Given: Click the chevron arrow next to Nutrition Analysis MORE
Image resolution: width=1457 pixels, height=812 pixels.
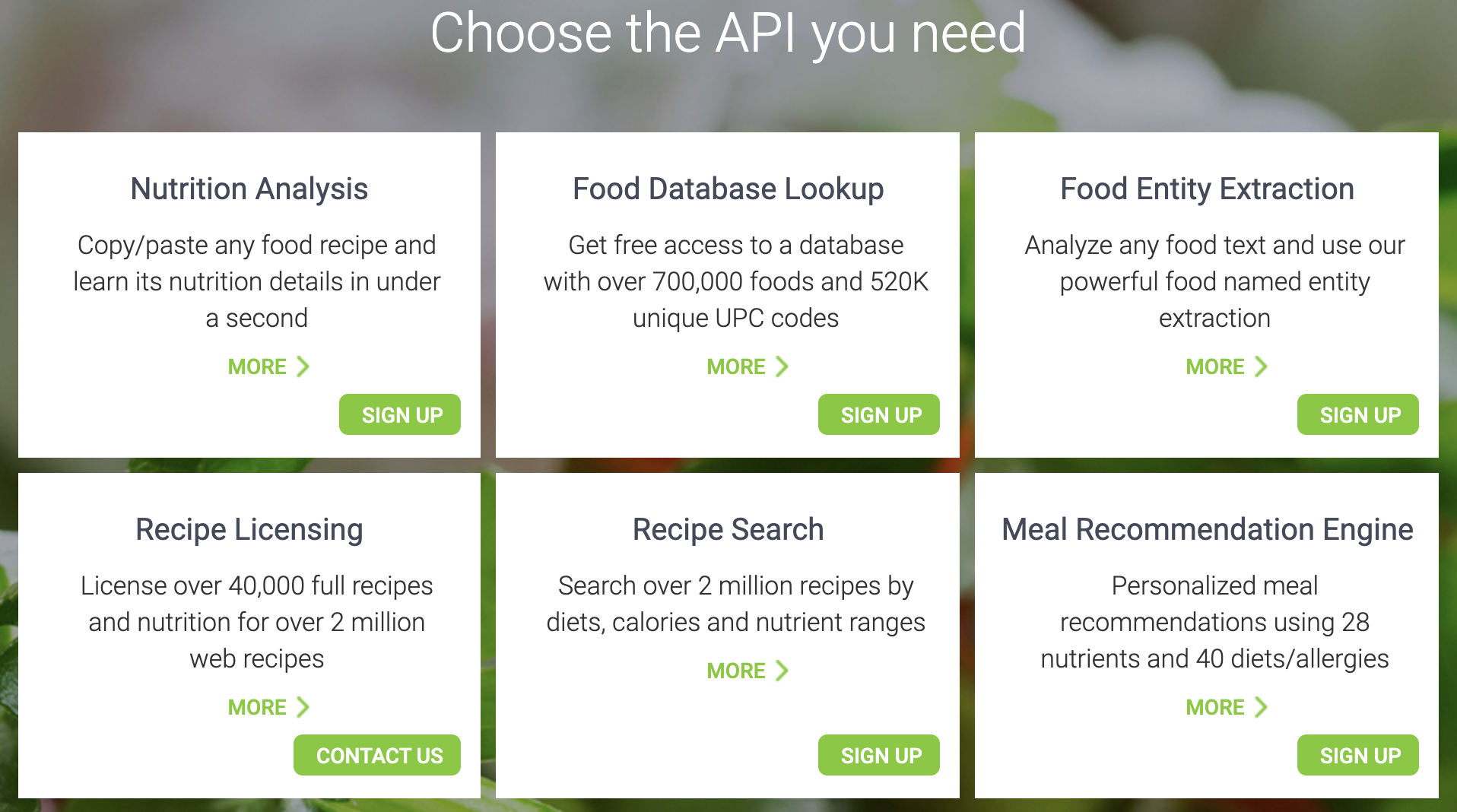Looking at the screenshot, I should point(303,366).
